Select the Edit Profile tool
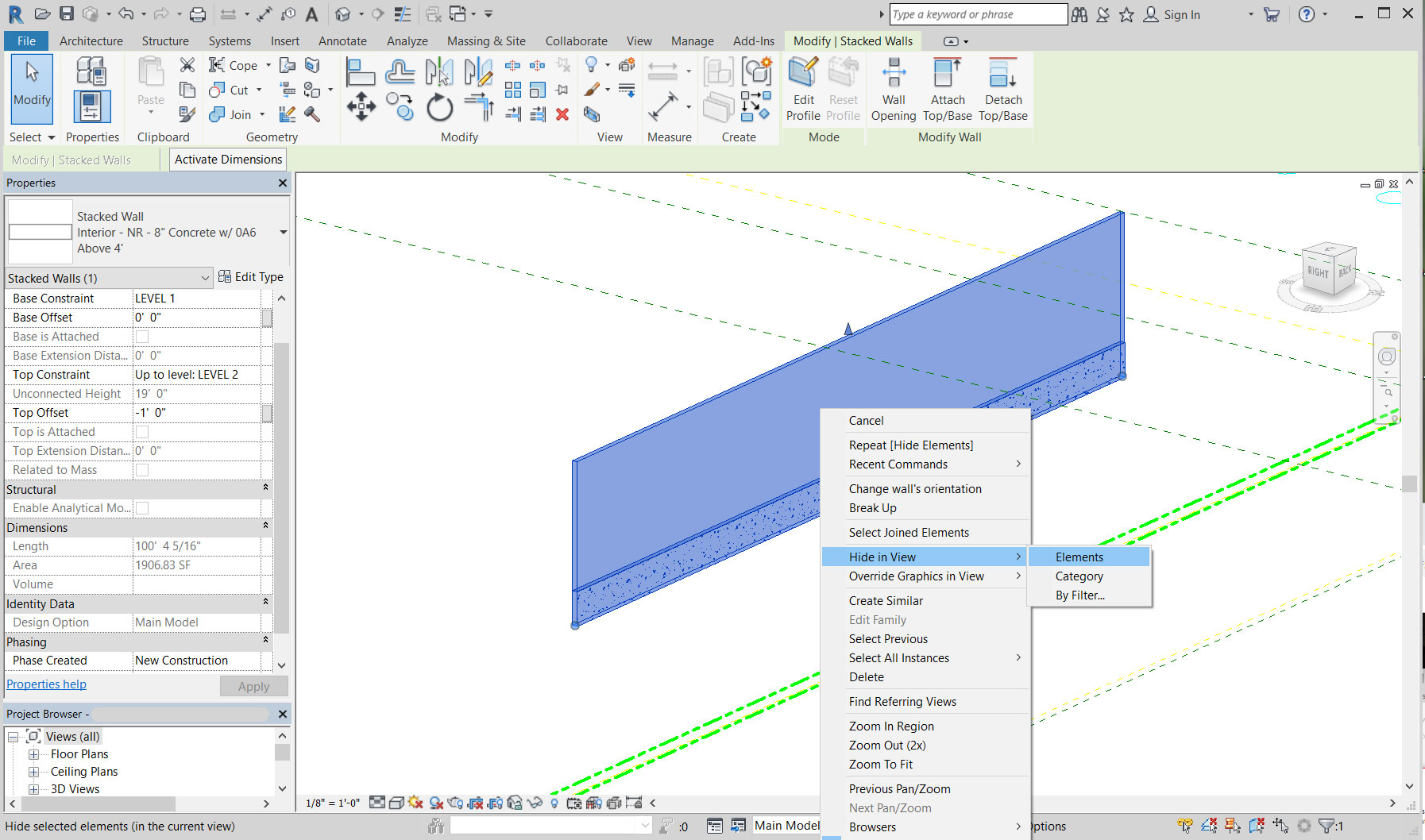 802,87
